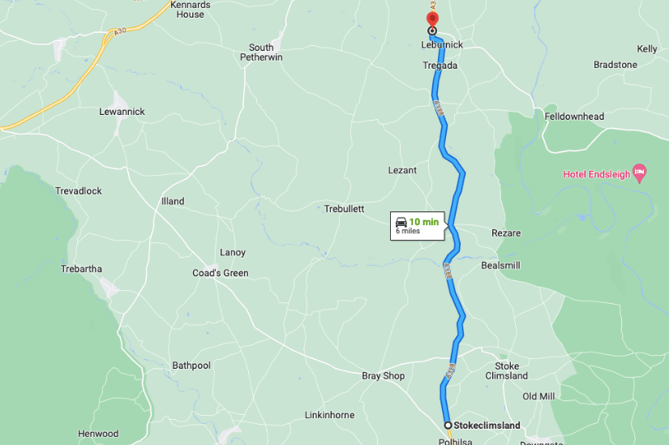Click the Coad's Green place label
Screen dimensions: 669x445
(220, 273)
